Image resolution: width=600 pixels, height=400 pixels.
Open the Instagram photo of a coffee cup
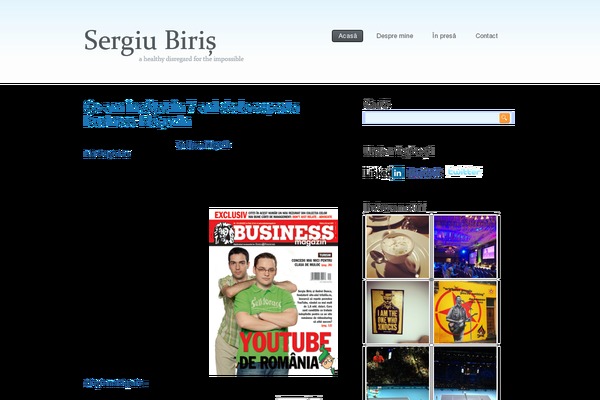tap(397, 247)
